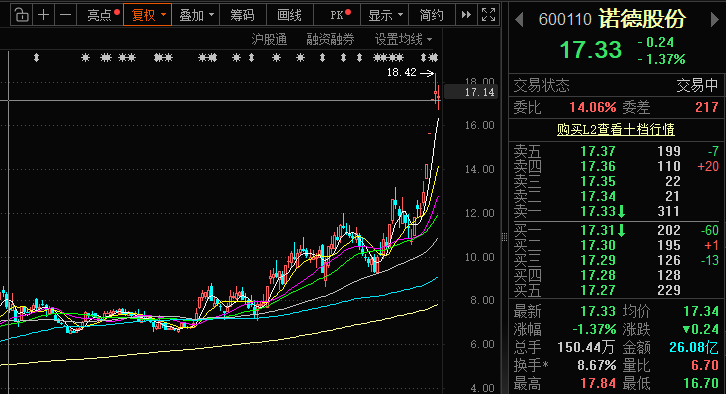
Task: Open the 亮点 highlights tool
Action: (100, 15)
